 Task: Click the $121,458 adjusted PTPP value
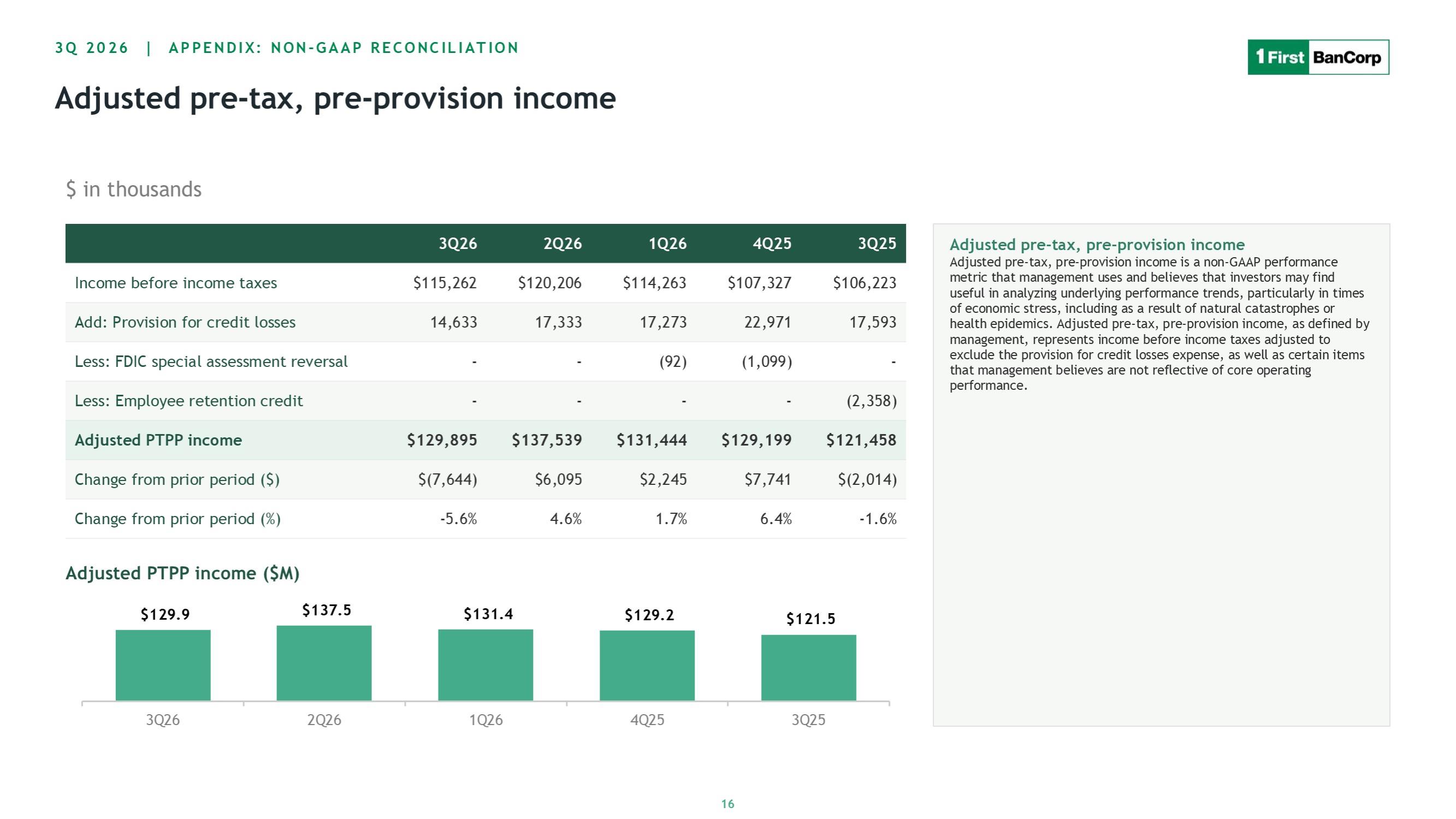pos(861,440)
